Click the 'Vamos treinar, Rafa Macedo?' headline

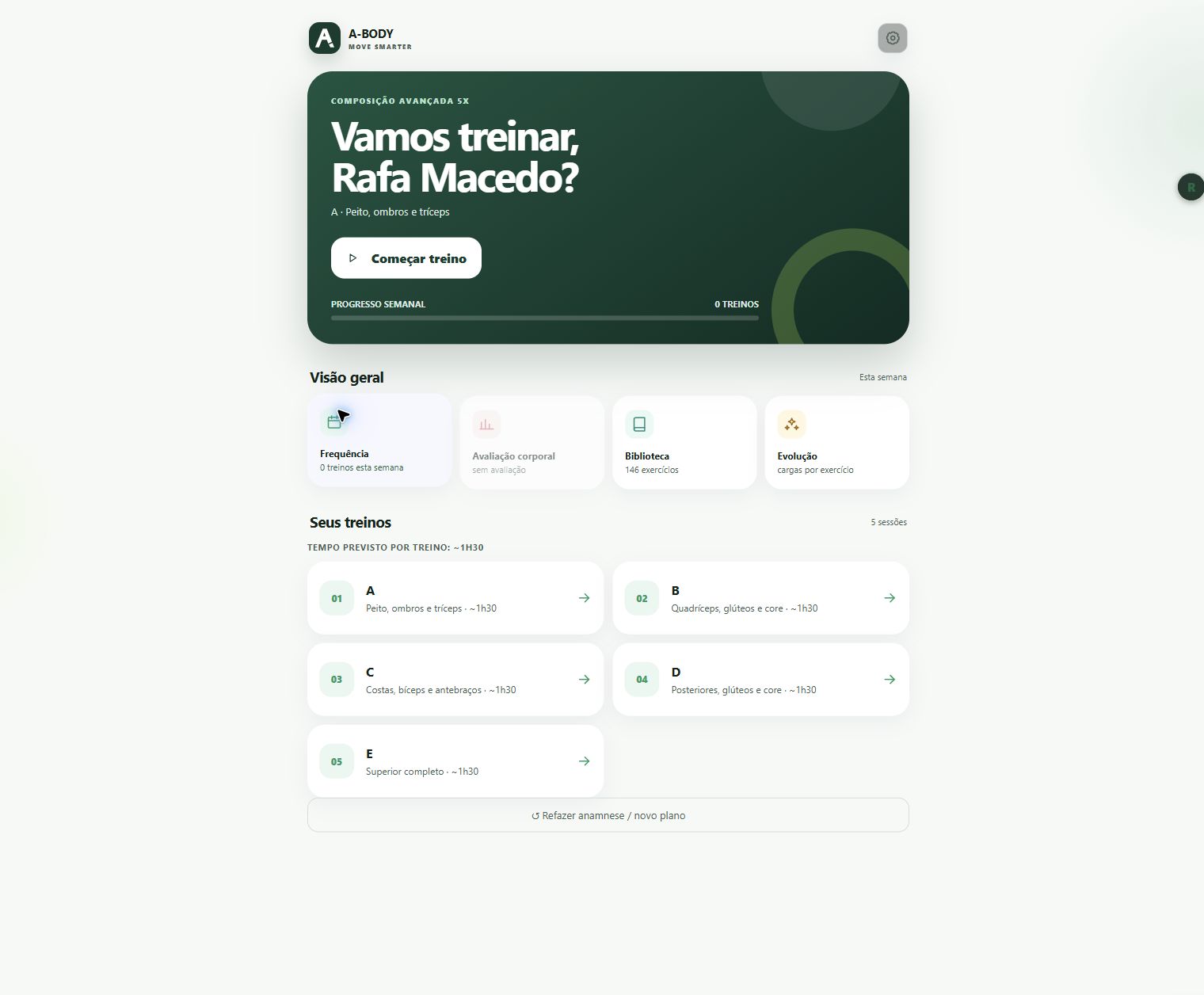[x=455, y=157]
